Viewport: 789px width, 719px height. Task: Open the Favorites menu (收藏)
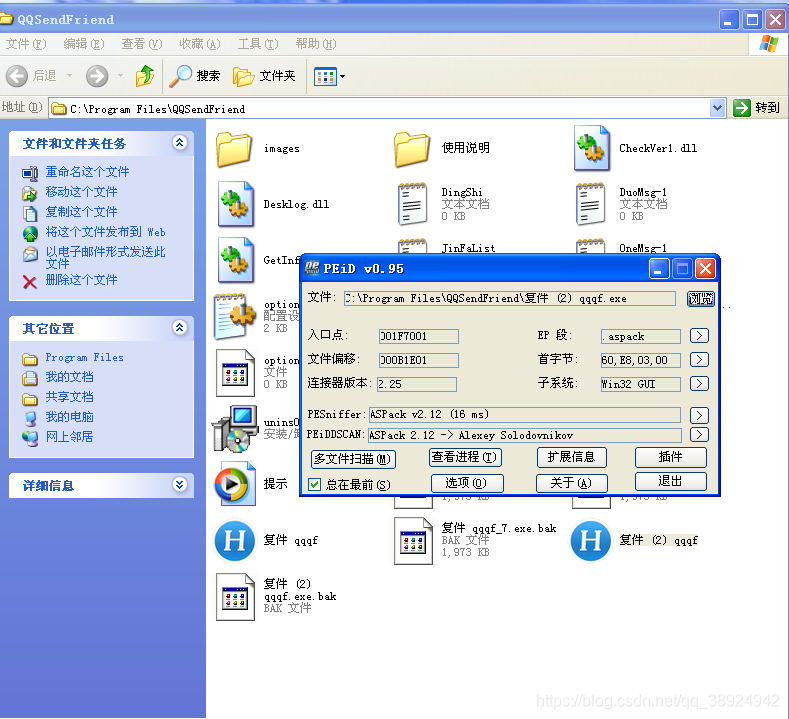click(x=200, y=44)
